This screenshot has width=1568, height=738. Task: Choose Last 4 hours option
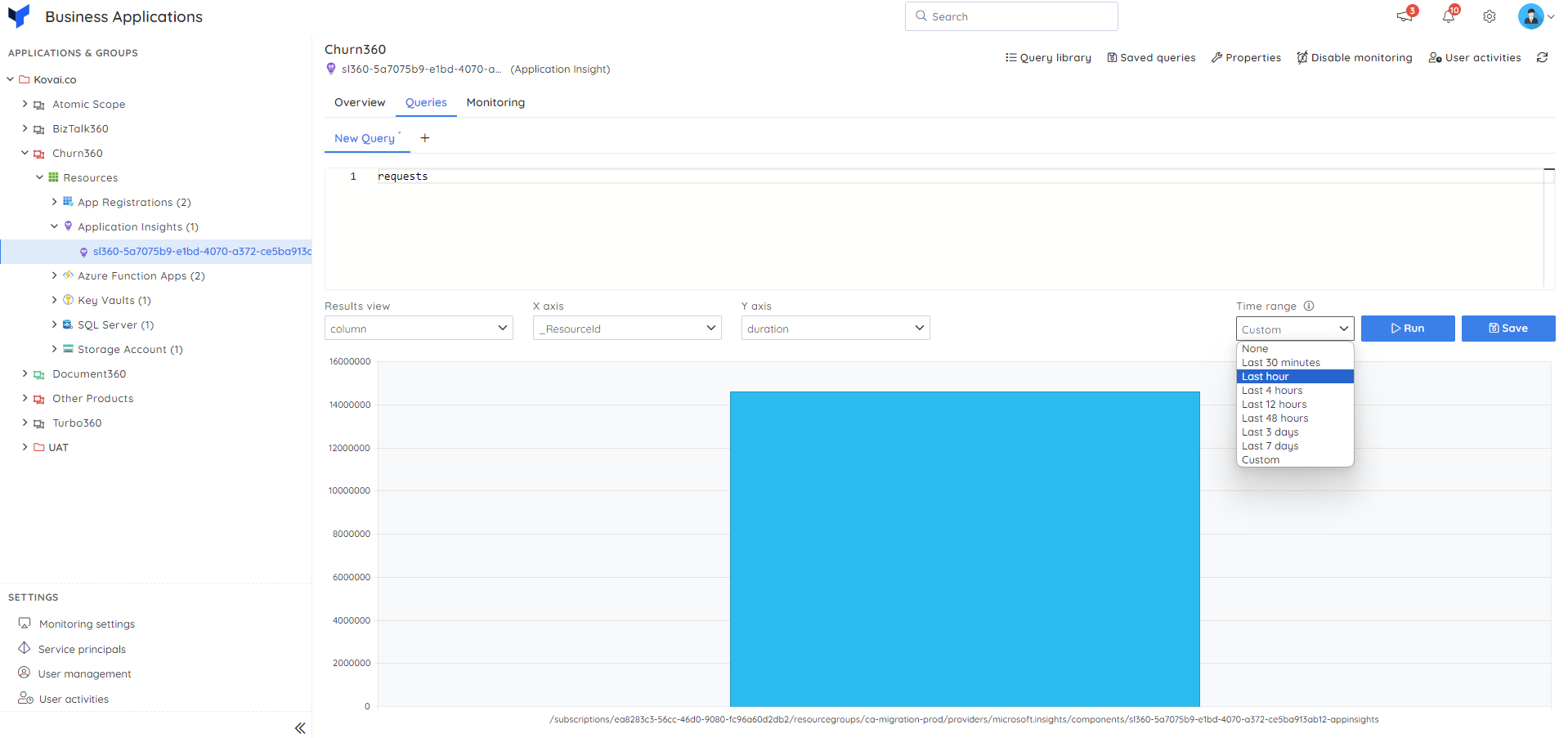click(x=1295, y=391)
